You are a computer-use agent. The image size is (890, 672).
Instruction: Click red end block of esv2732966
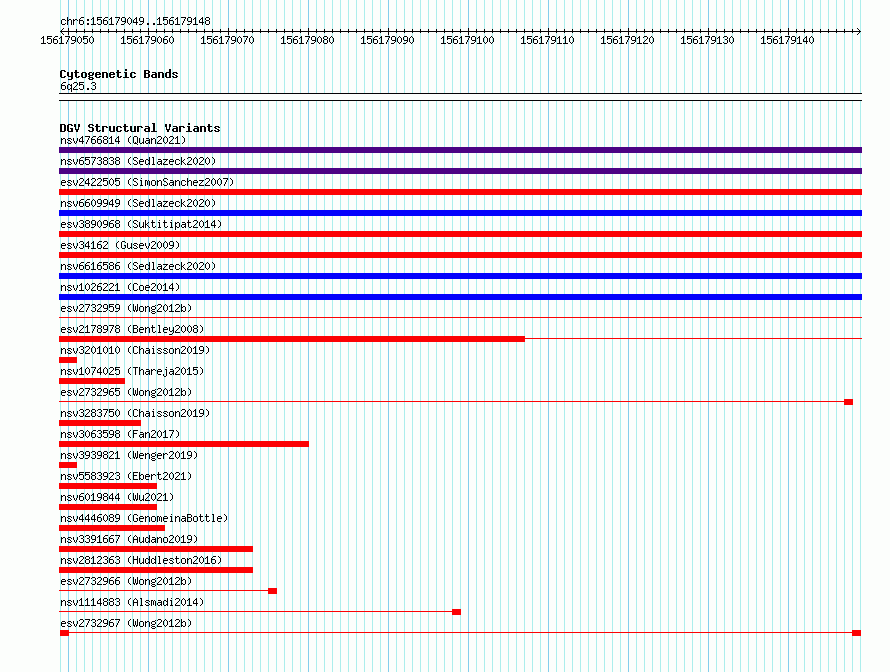272,591
